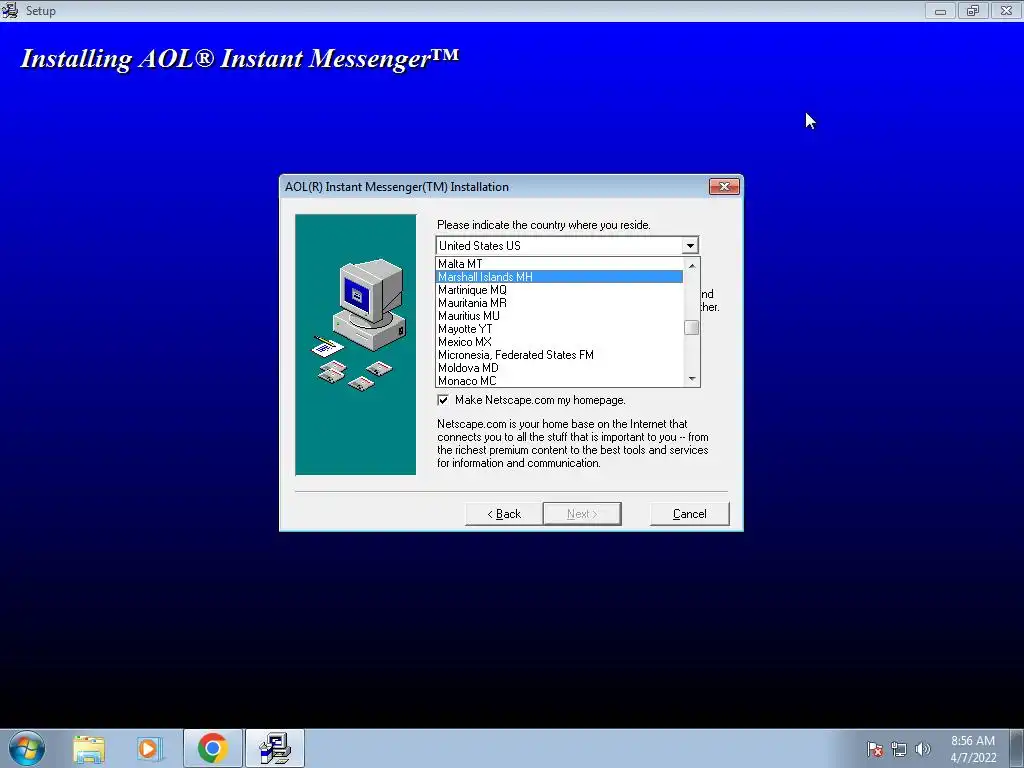This screenshot has height=768, width=1024.
Task: Open network status icon in tray
Action: [899, 749]
